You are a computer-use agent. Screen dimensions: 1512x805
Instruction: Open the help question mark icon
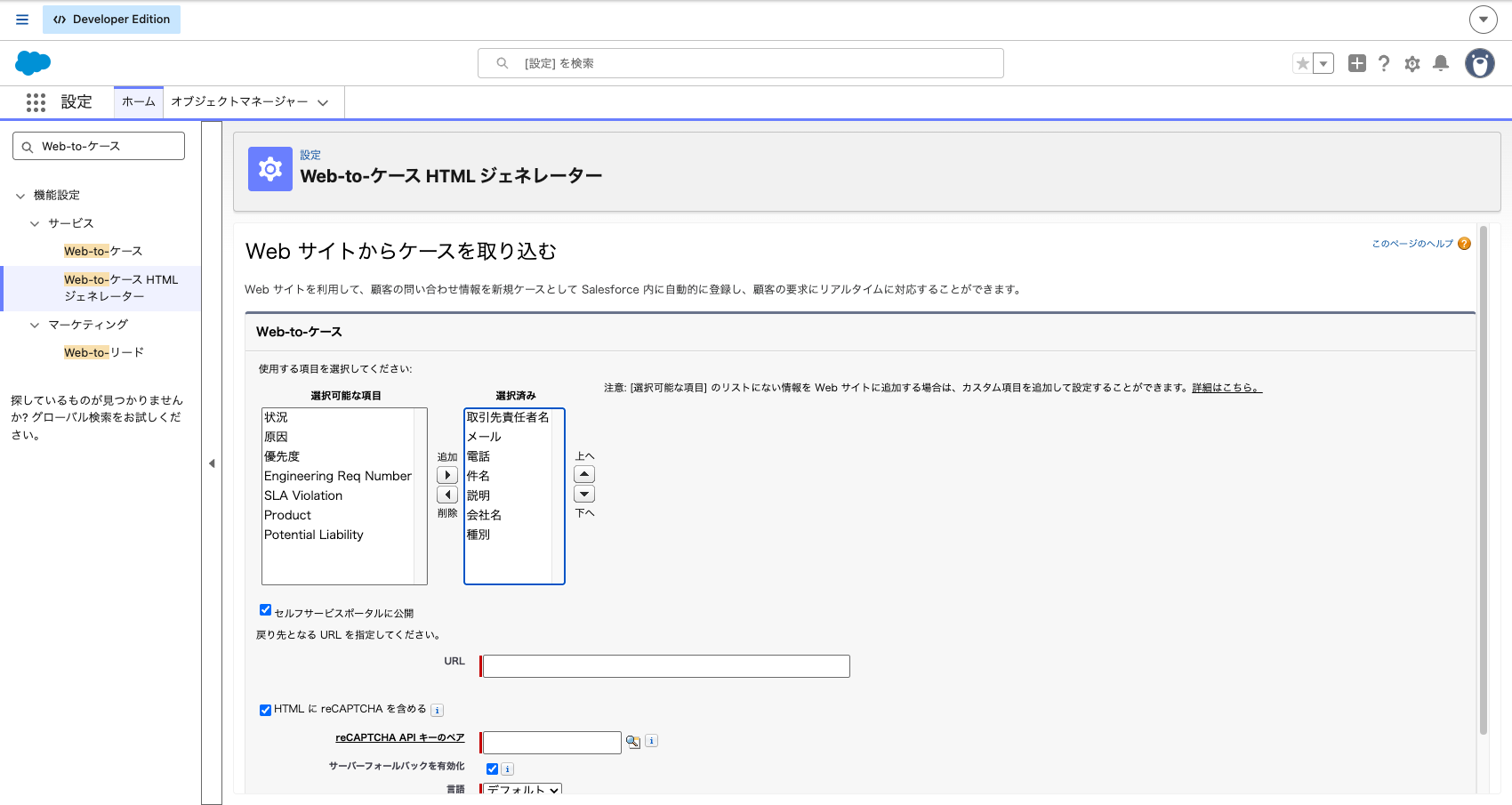click(x=1384, y=63)
